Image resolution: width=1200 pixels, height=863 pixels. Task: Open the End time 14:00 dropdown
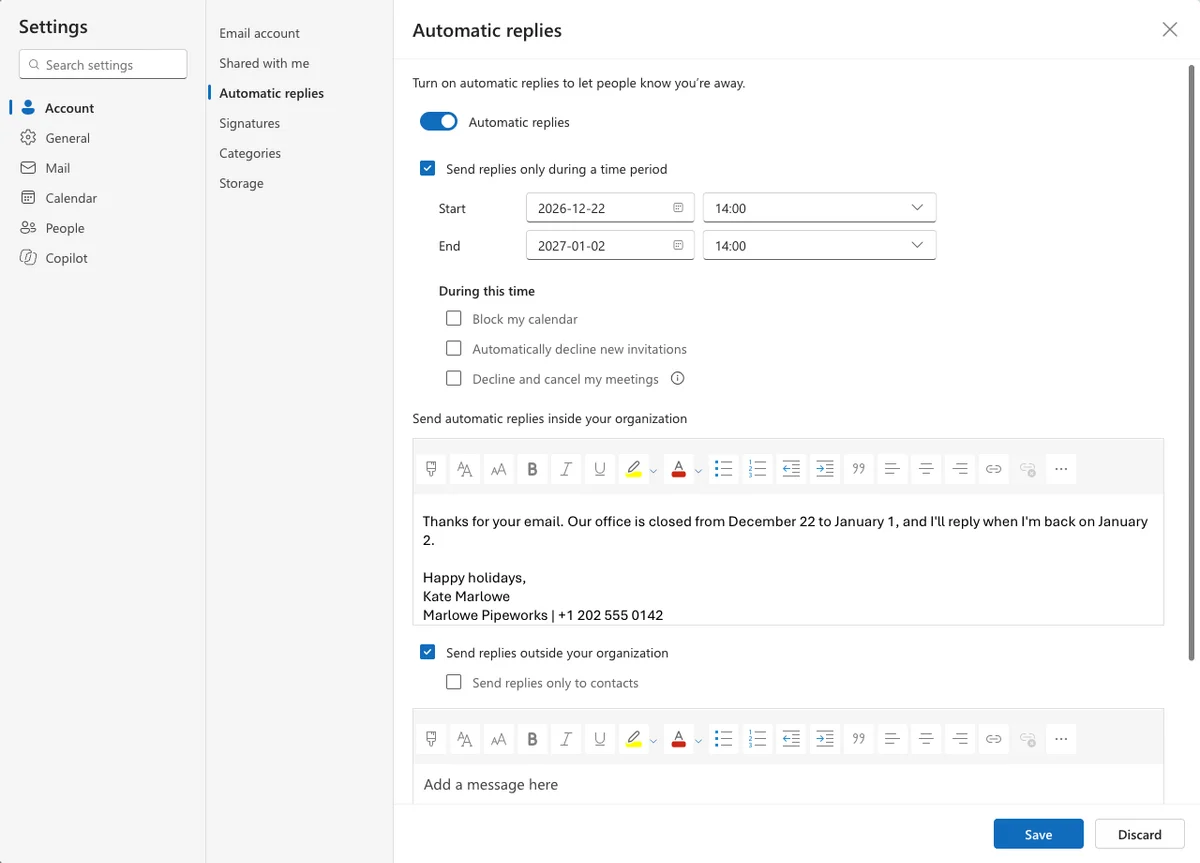tap(819, 245)
